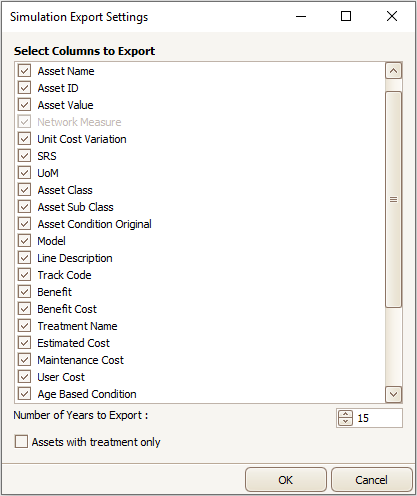Toggle Track Code column checkbox
Image resolution: width=417 pixels, height=496 pixels.
(x=24, y=275)
